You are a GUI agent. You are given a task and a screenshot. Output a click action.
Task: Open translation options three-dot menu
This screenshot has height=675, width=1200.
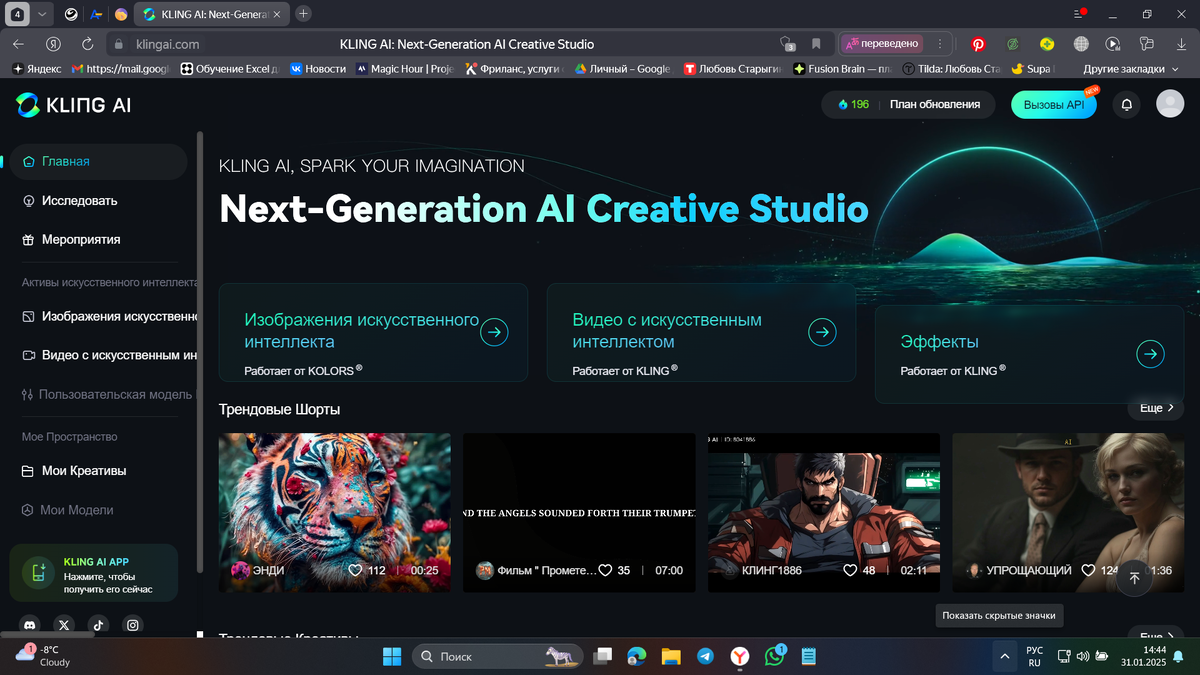point(940,44)
